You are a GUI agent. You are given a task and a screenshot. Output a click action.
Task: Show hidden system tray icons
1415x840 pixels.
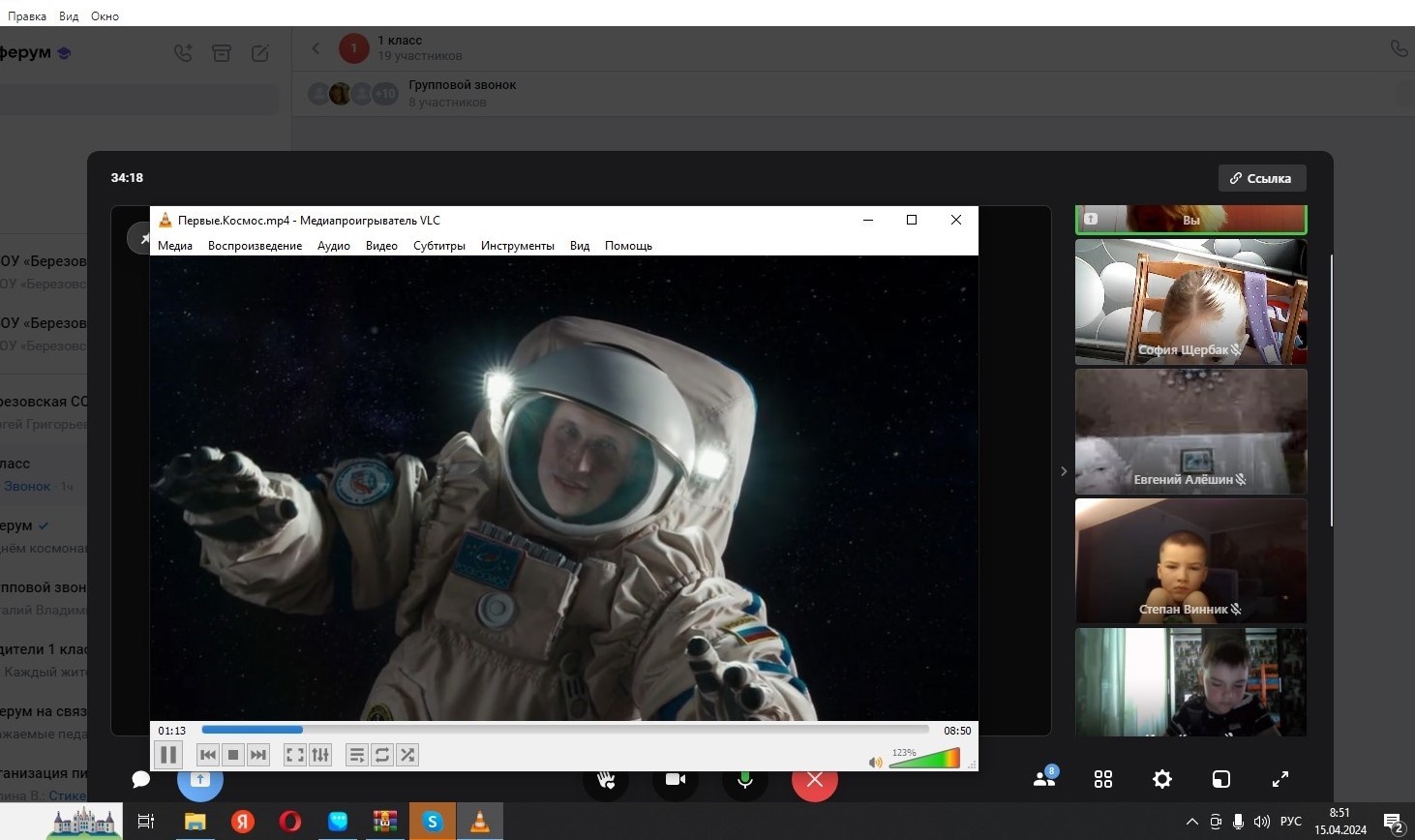click(x=1192, y=822)
